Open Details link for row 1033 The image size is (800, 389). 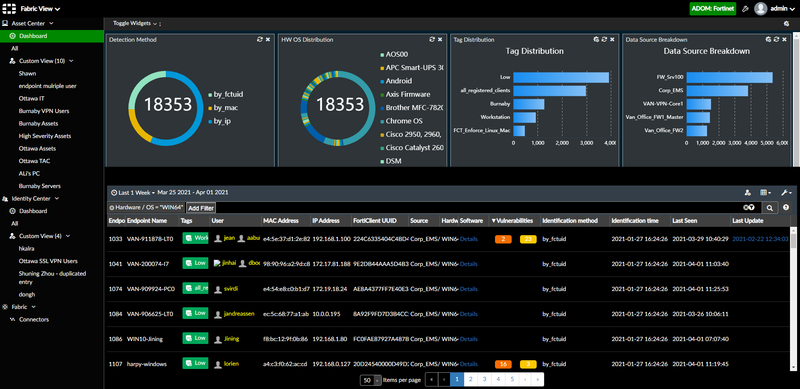(x=469, y=238)
